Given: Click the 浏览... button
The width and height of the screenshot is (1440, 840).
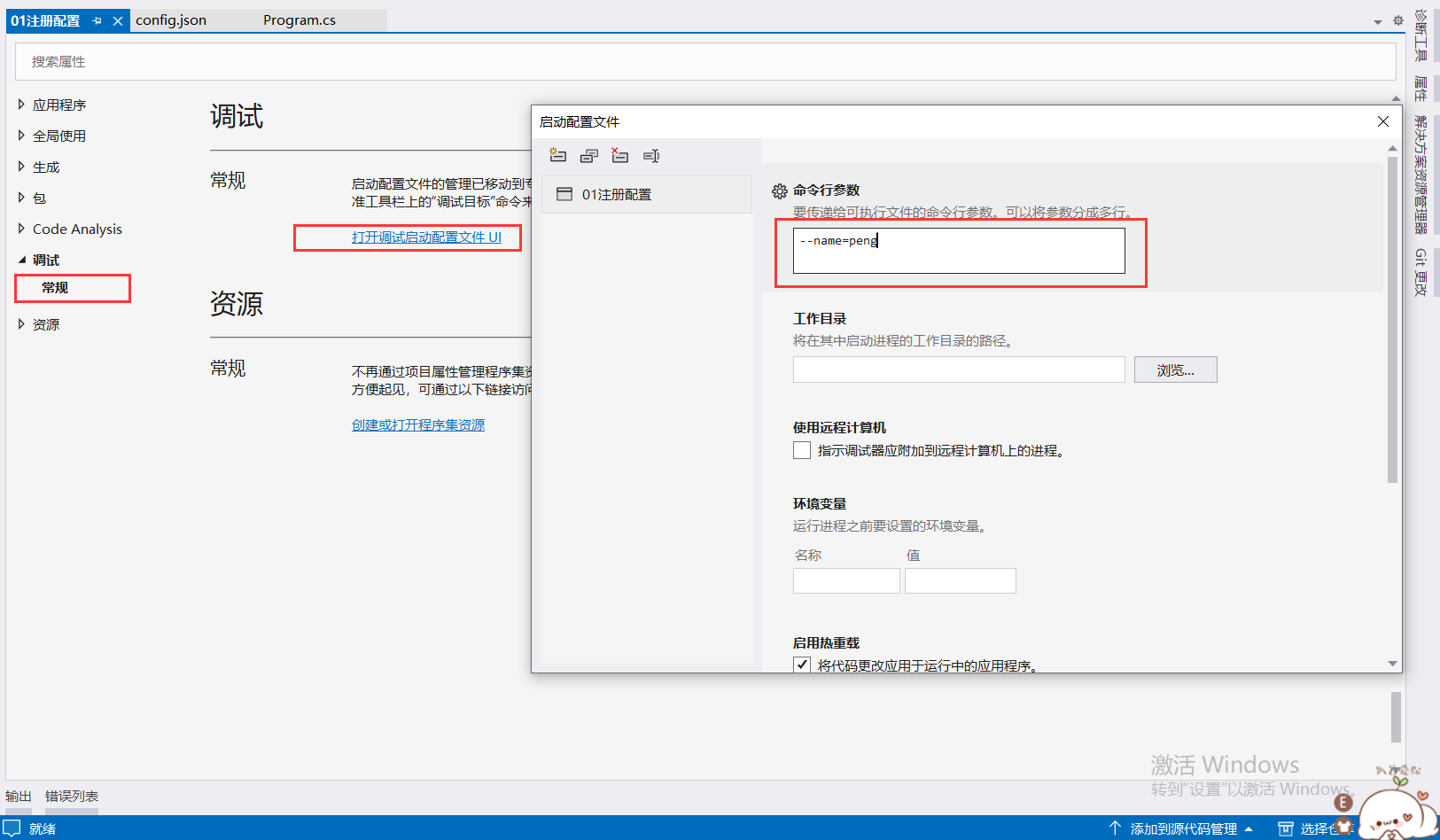Looking at the screenshot, I should click(1176, 369).
